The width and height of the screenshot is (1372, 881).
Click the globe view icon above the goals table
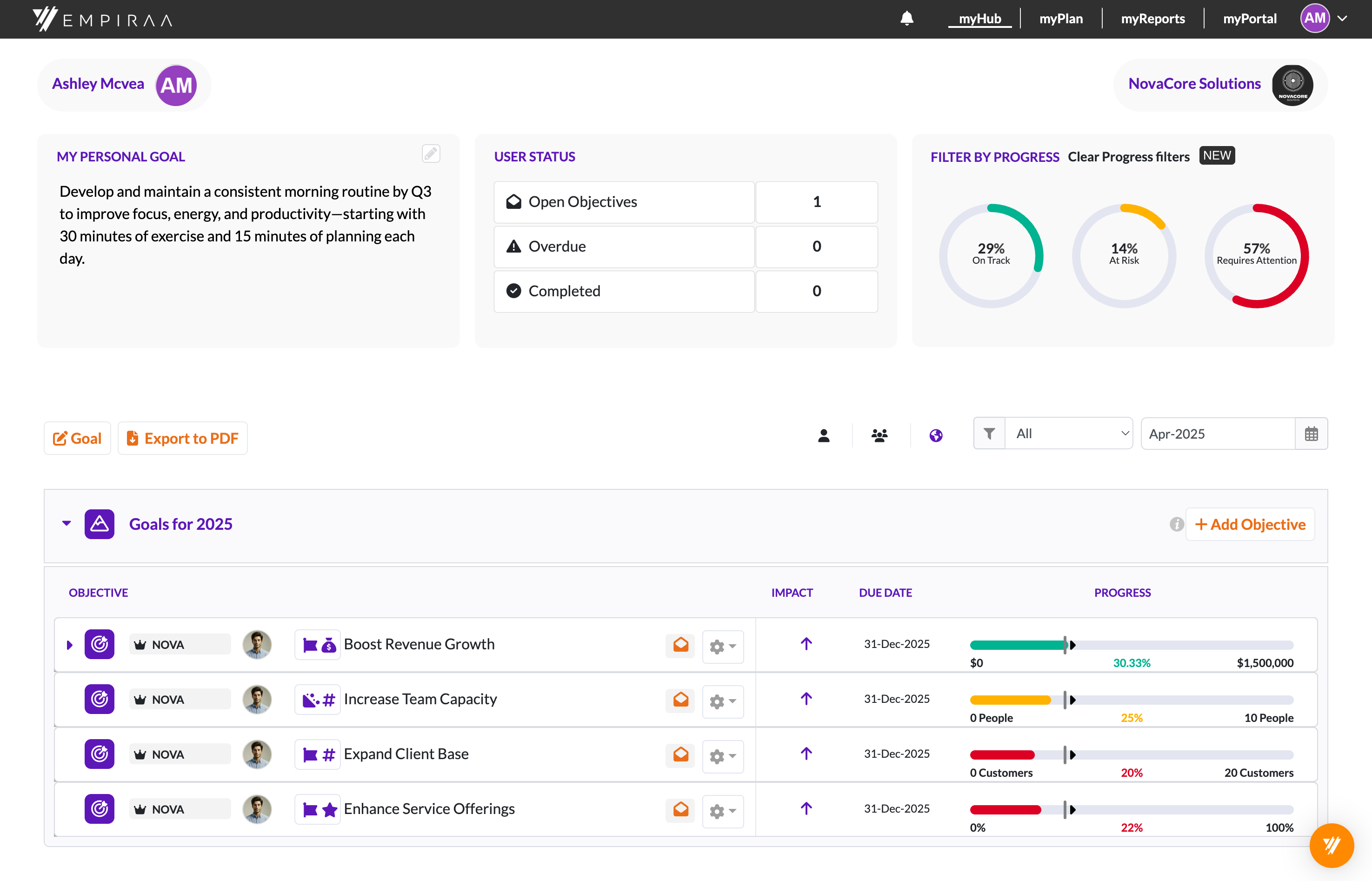[x=936, y=435]
